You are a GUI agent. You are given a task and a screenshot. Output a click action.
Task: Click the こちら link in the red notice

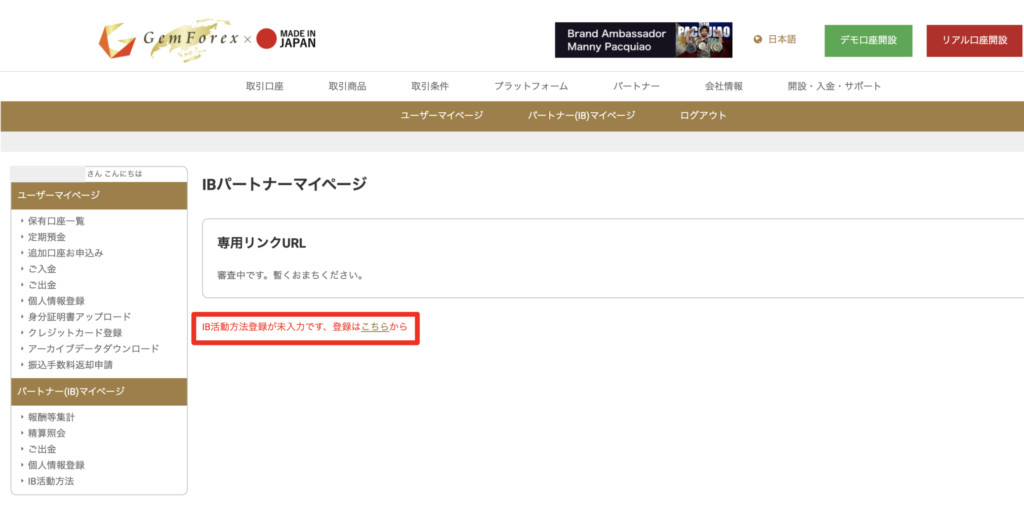tap(375, 326)
